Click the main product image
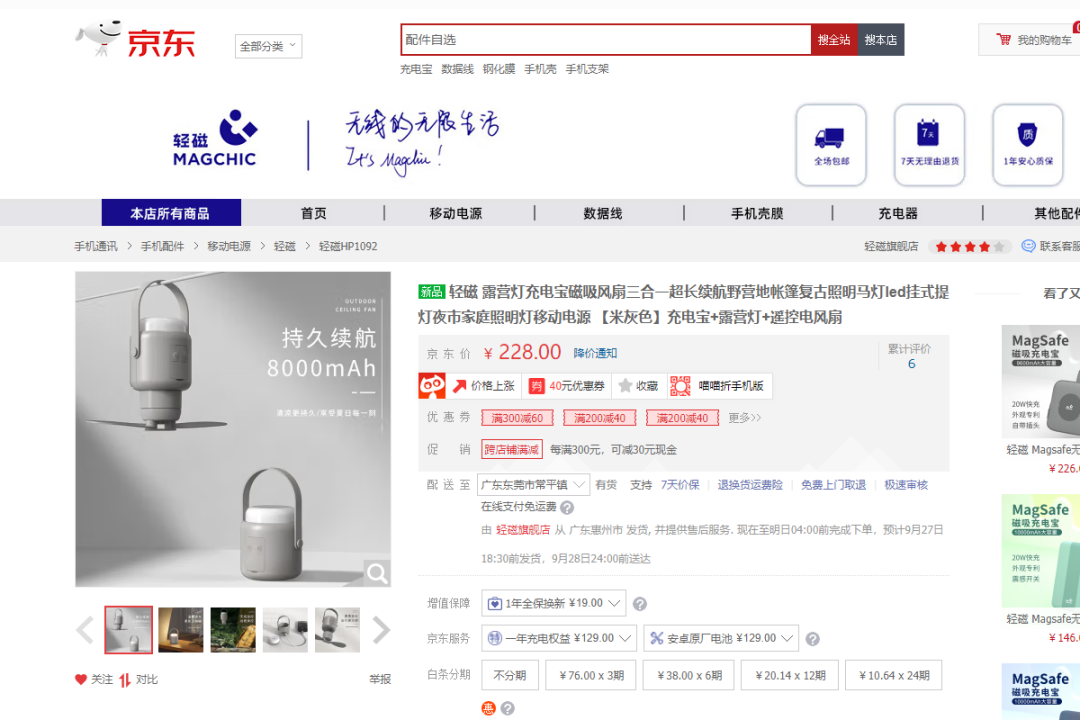 [233, 429]
